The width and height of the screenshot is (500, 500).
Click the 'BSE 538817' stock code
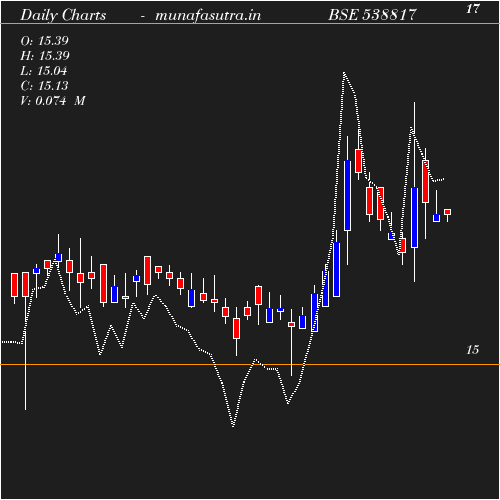tap(372, 15)
